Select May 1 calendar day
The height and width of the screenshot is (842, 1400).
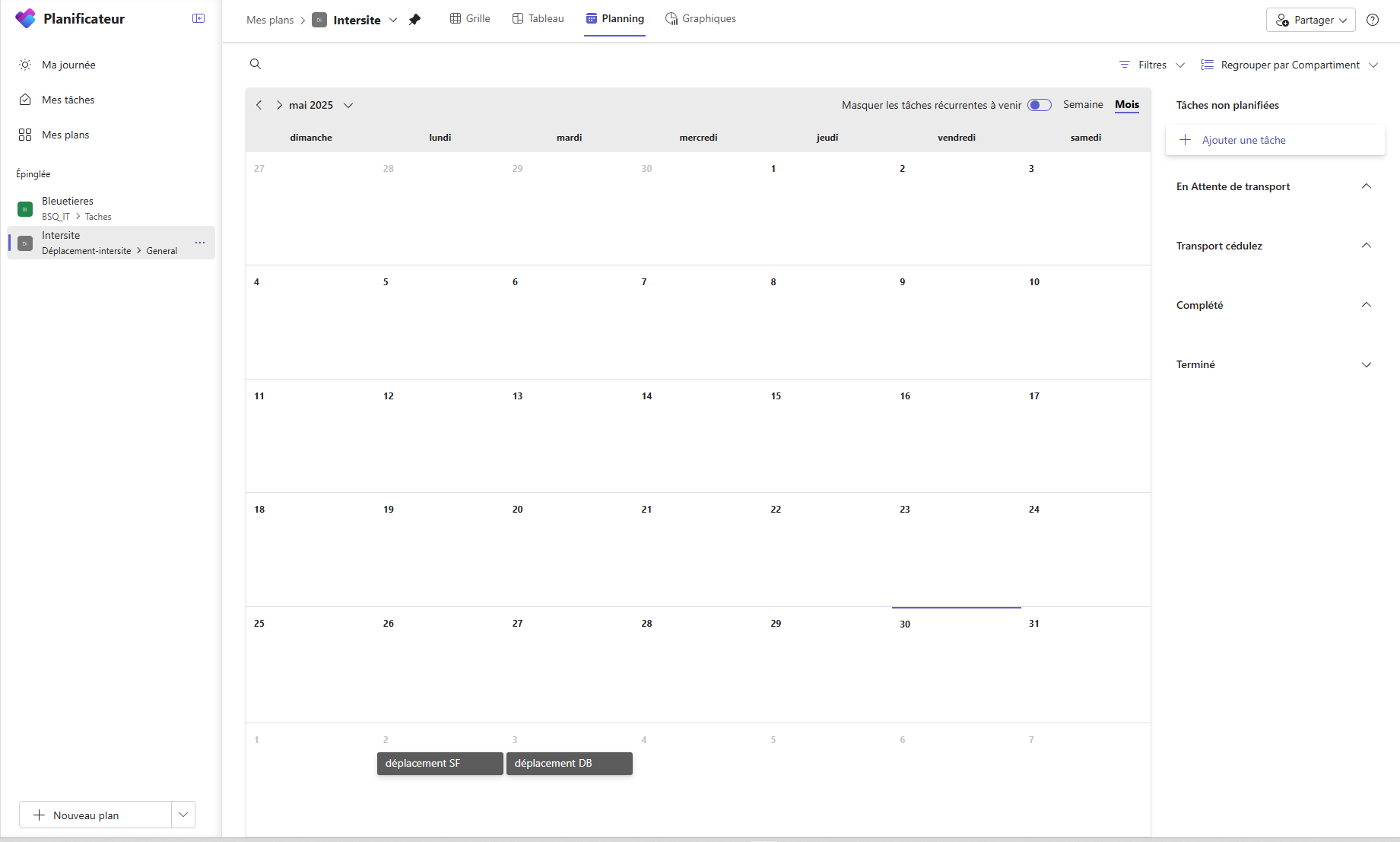tap(827, 208)
